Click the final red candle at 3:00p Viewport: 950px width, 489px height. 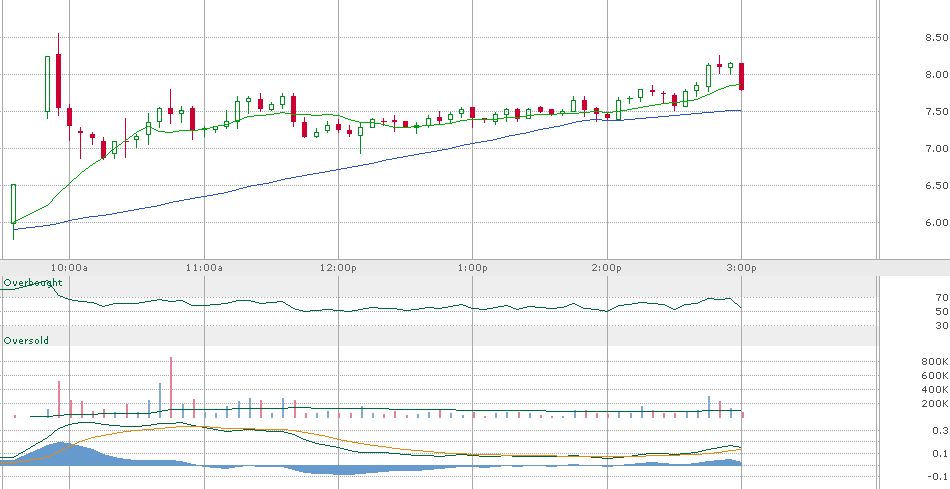pos(742,76)
